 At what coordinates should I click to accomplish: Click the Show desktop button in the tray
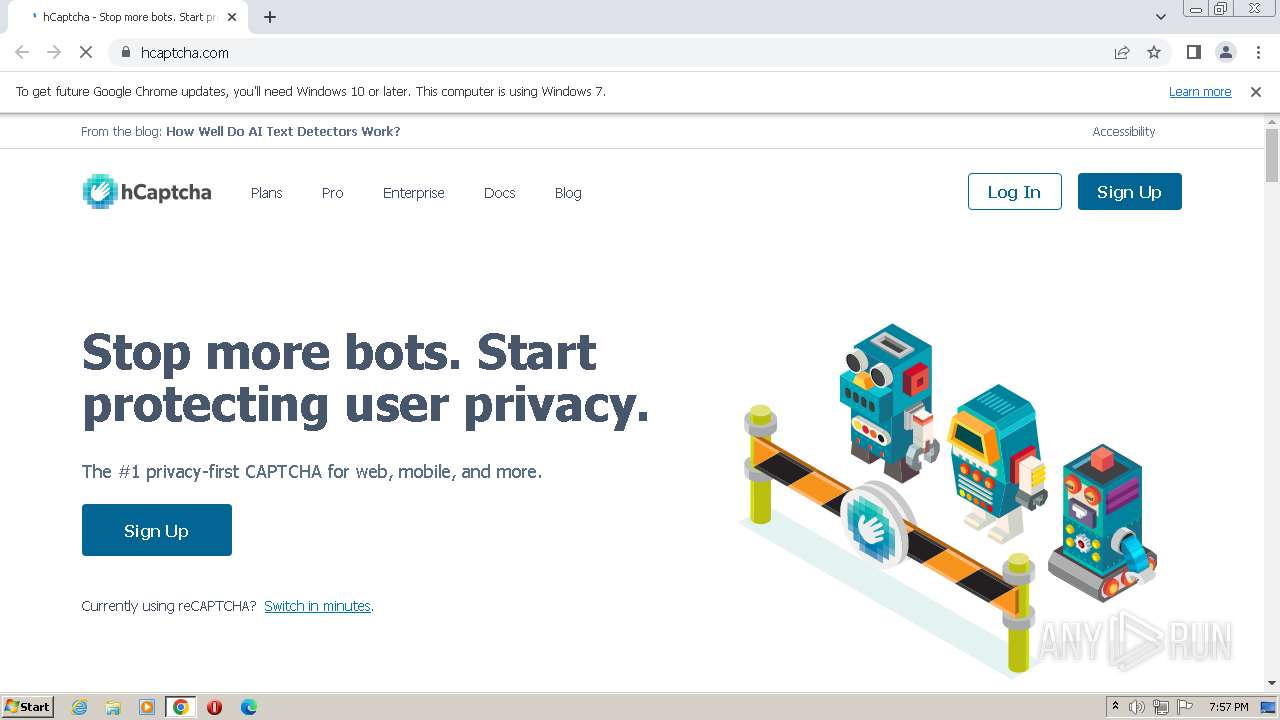(1269, 707)
